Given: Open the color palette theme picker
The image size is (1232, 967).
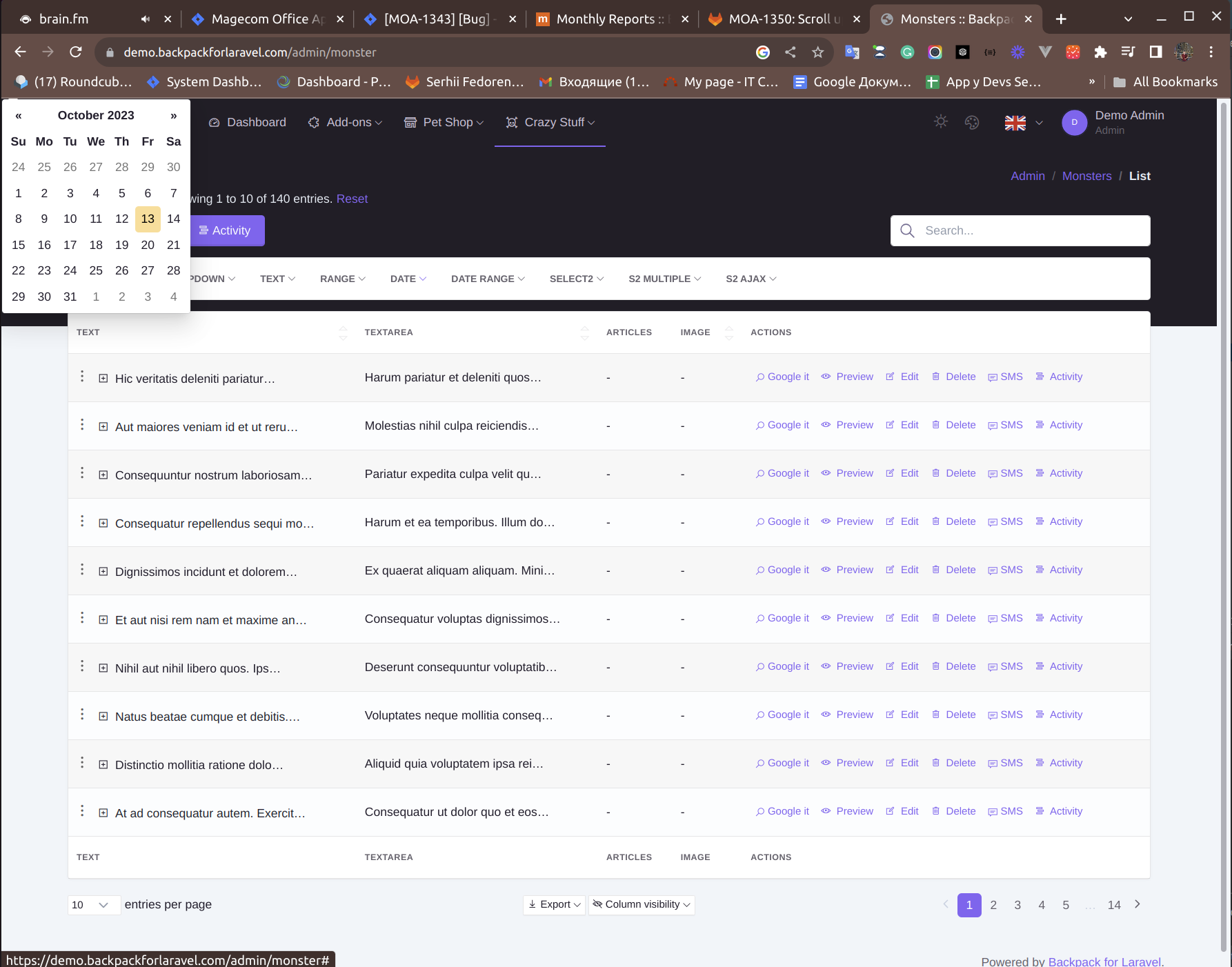Looking at the screenshot, I should pyautogui.click(x=972, y=122).
